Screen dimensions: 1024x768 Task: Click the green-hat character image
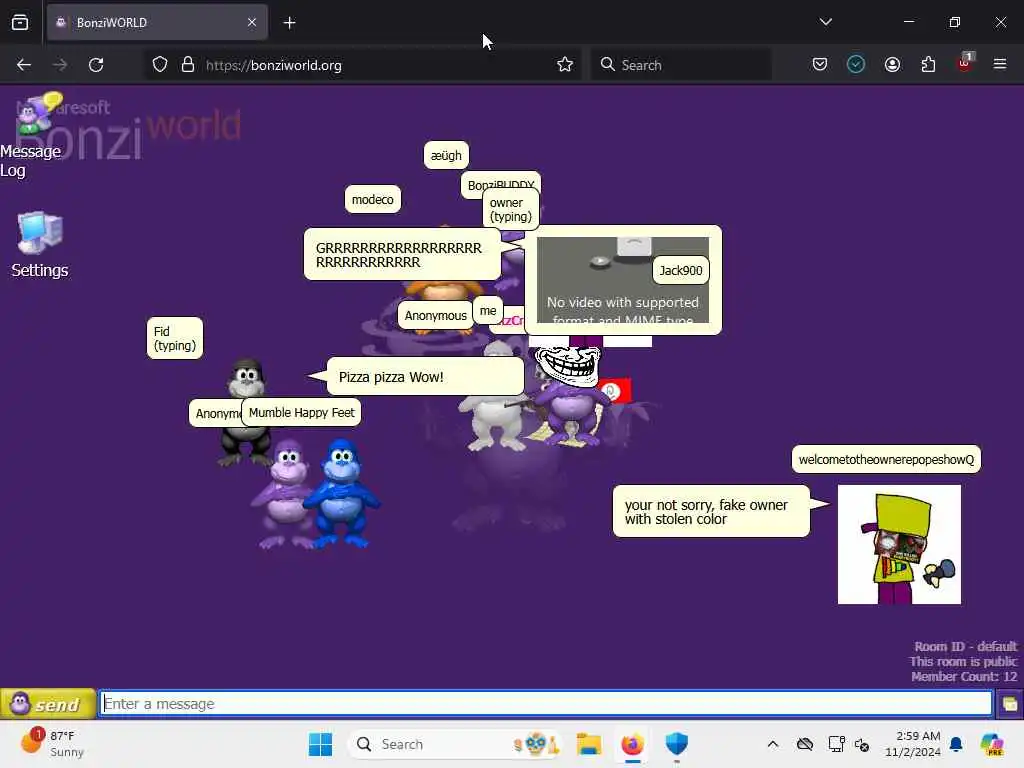pos(899,544)
